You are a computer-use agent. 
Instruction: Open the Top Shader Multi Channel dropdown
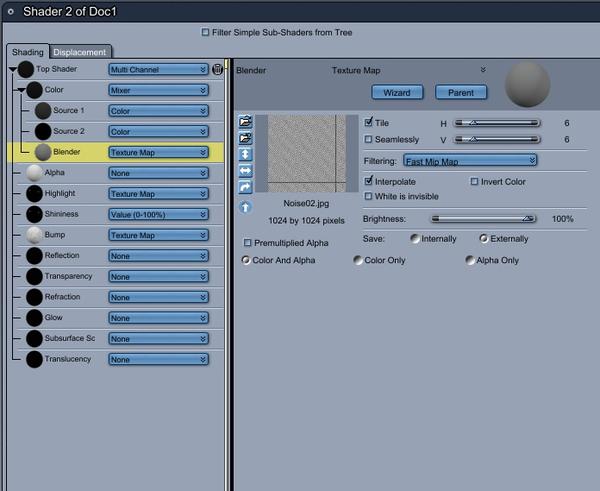[x=158, y=69]
